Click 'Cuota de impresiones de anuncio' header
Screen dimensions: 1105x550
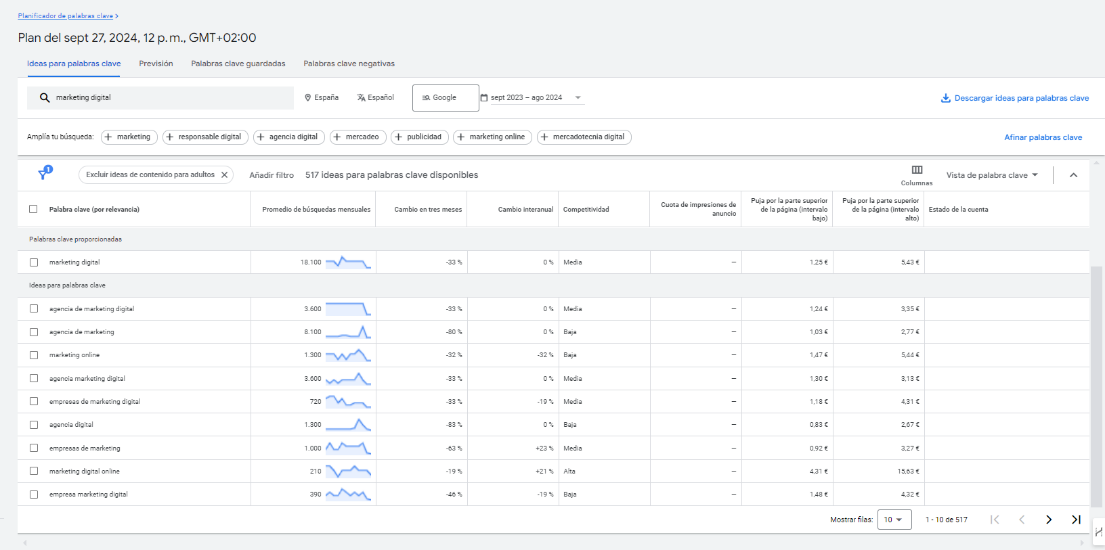pyautogui.click(x=698, y=209)
